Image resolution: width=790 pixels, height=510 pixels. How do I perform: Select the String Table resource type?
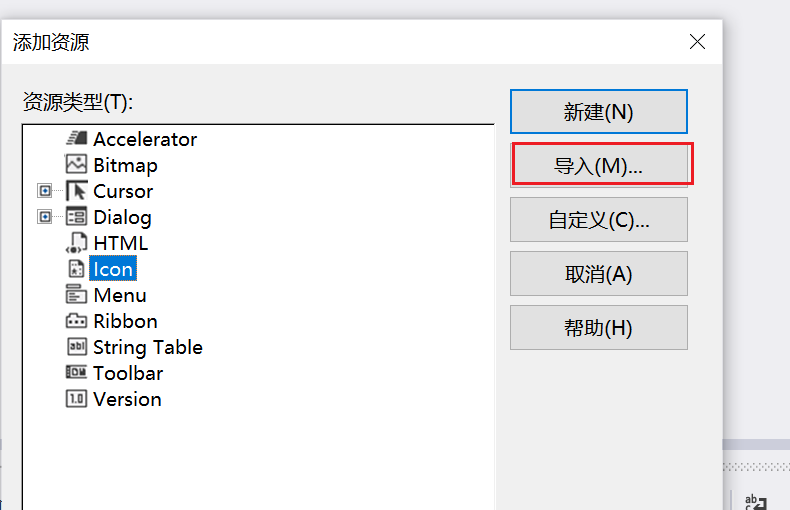pos(148,347)
